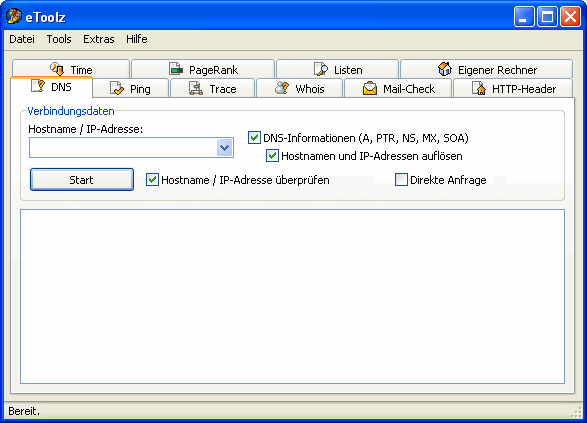Open the Listen tab magnifier icon

click(x=320, y=69)
